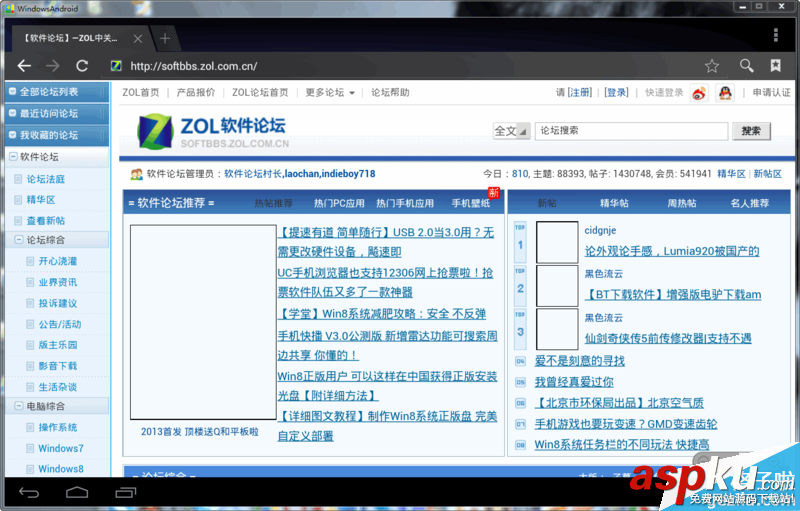The width and height of the screenshot is (800, 511).
Task: Open 开心浇灌 sub-forum
Action: point(58,261)
